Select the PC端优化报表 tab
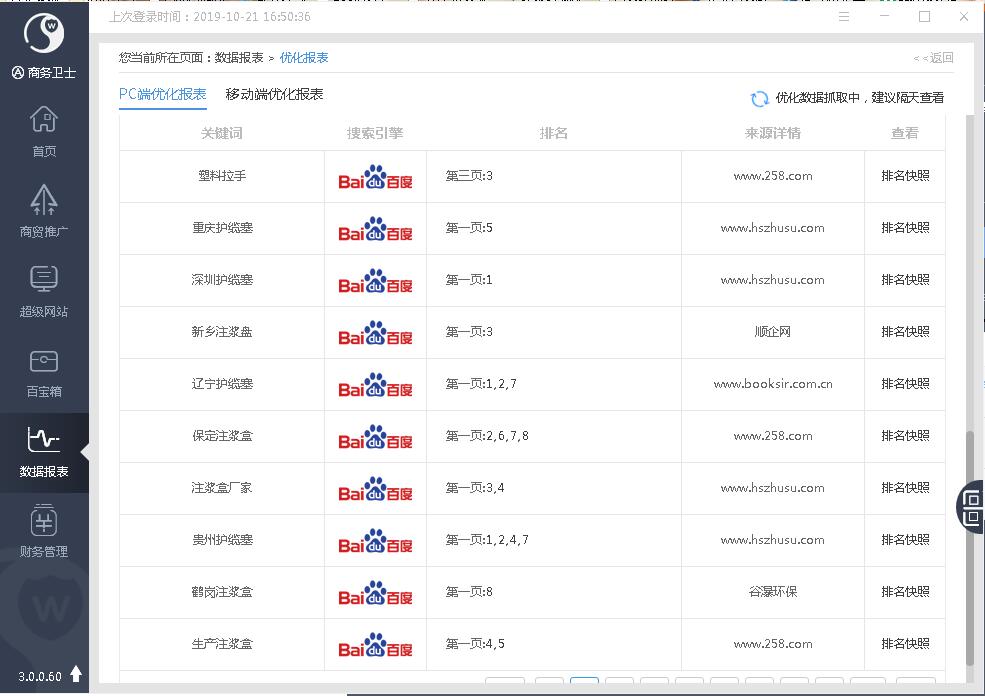The height and width of the screenshot is (696, 985). click(x=162, y=94)
